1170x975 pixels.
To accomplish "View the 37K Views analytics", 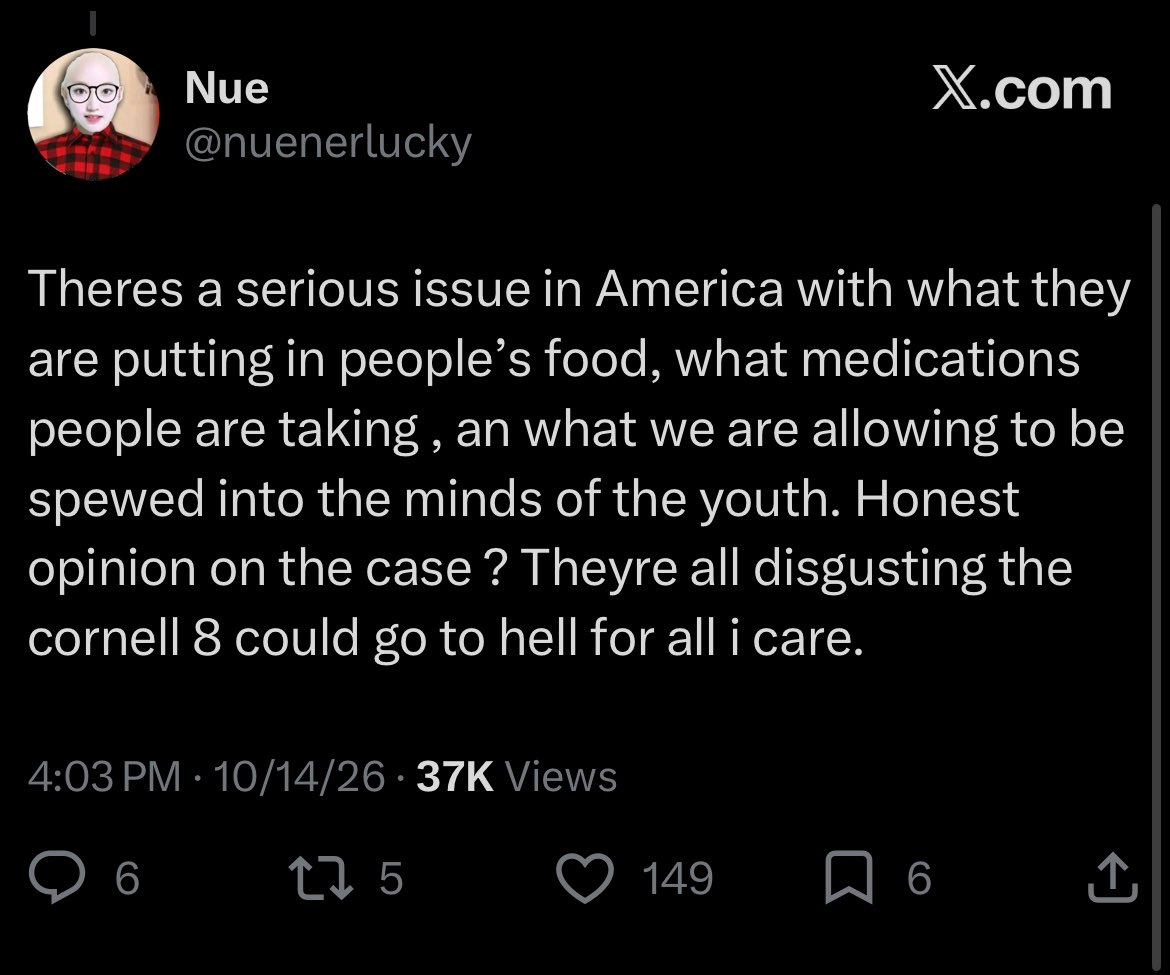I will tap(516, 776).
